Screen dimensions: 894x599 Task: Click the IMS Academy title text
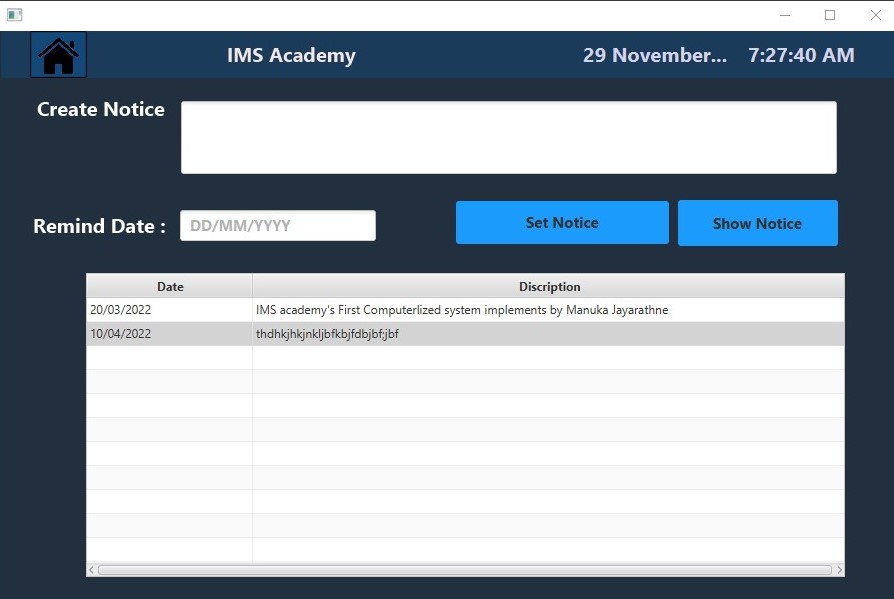click(x=291, y=55)
